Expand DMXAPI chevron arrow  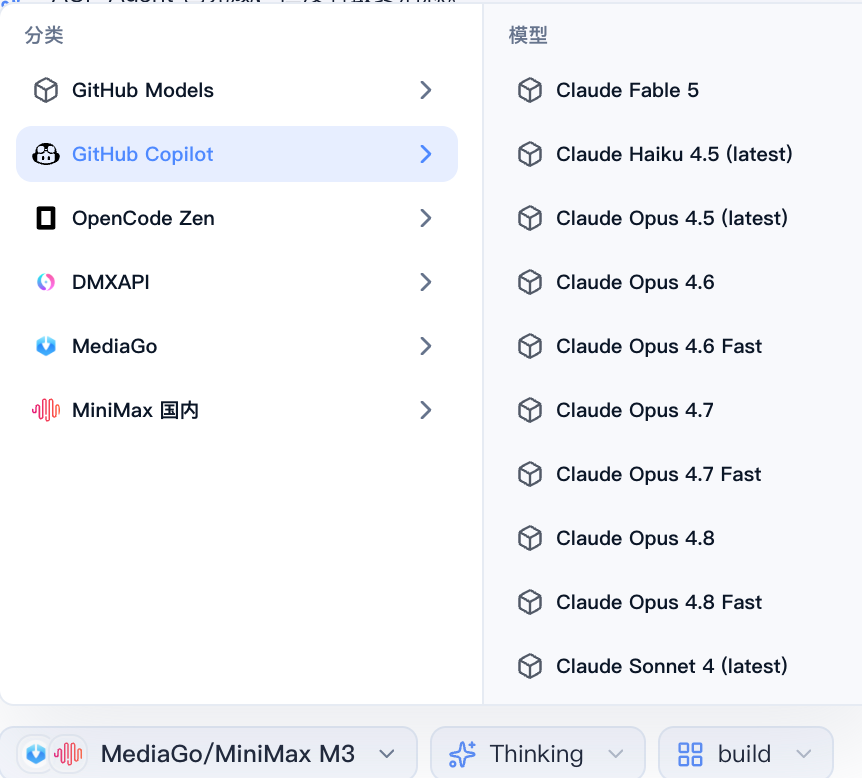pos(426,282)
